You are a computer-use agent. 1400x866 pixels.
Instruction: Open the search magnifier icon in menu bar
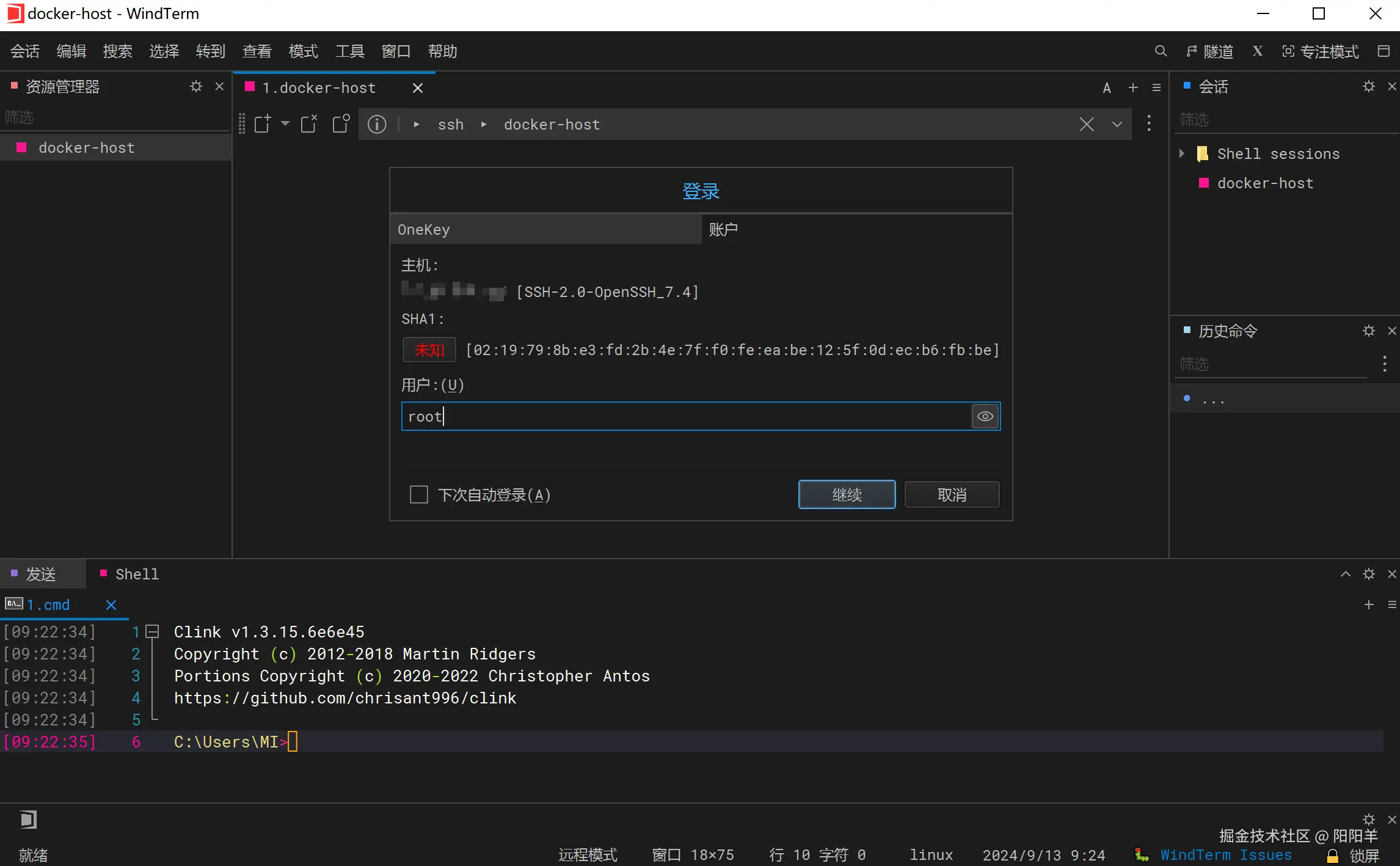click(1161, 51)
